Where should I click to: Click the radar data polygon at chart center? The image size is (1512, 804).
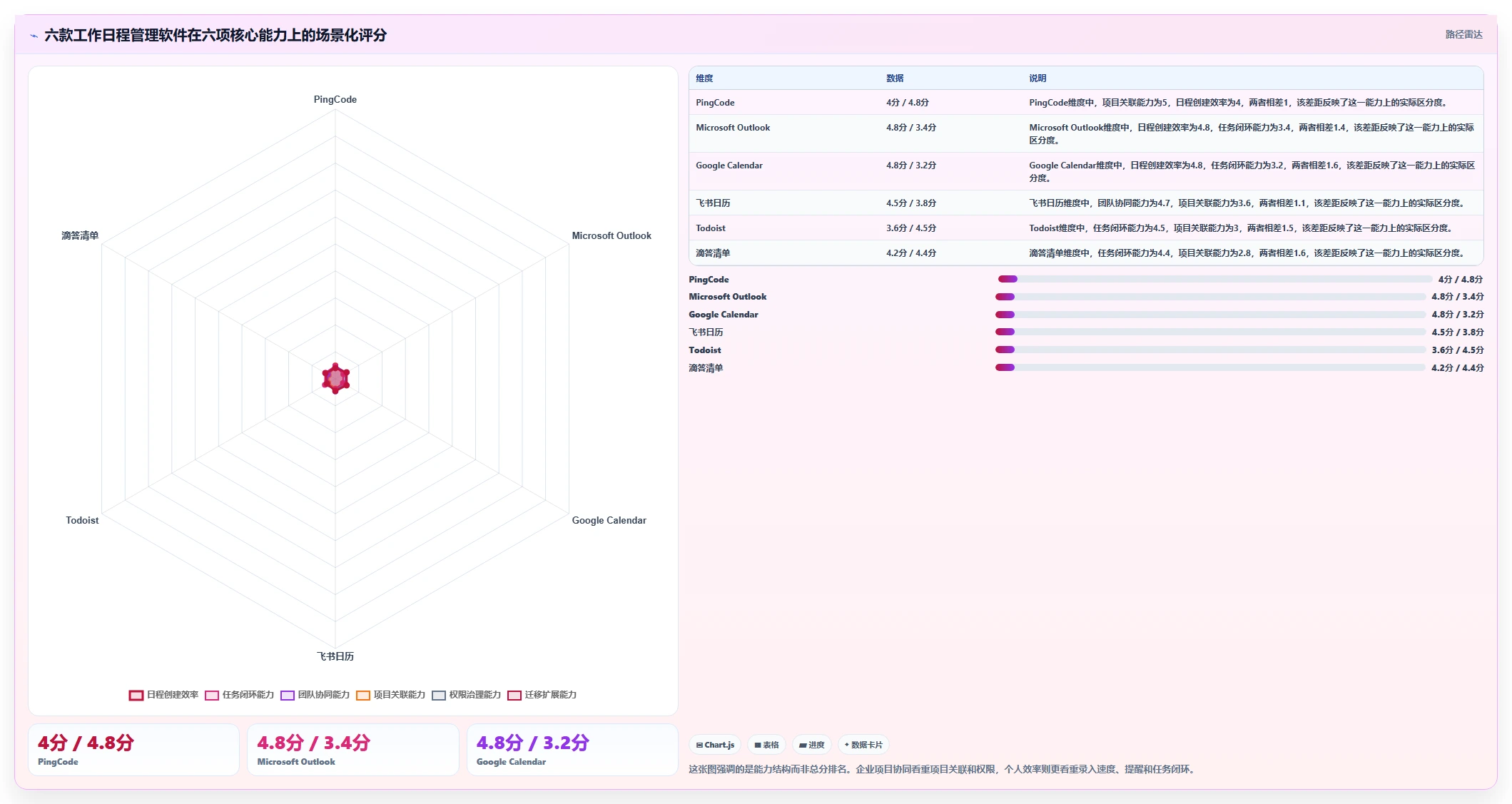[x=335, y=379]
